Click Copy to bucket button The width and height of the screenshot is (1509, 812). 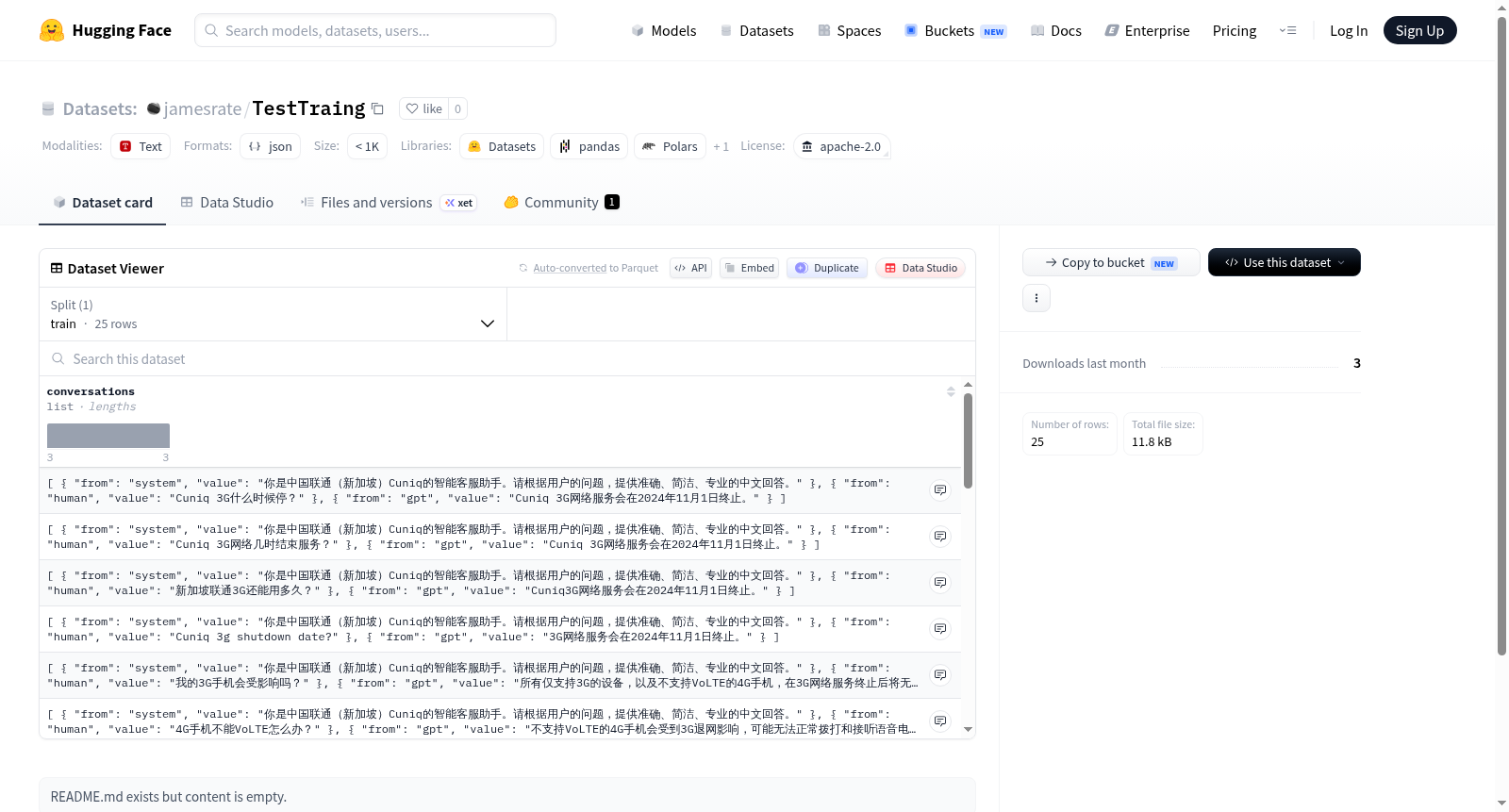point(1111,262)
